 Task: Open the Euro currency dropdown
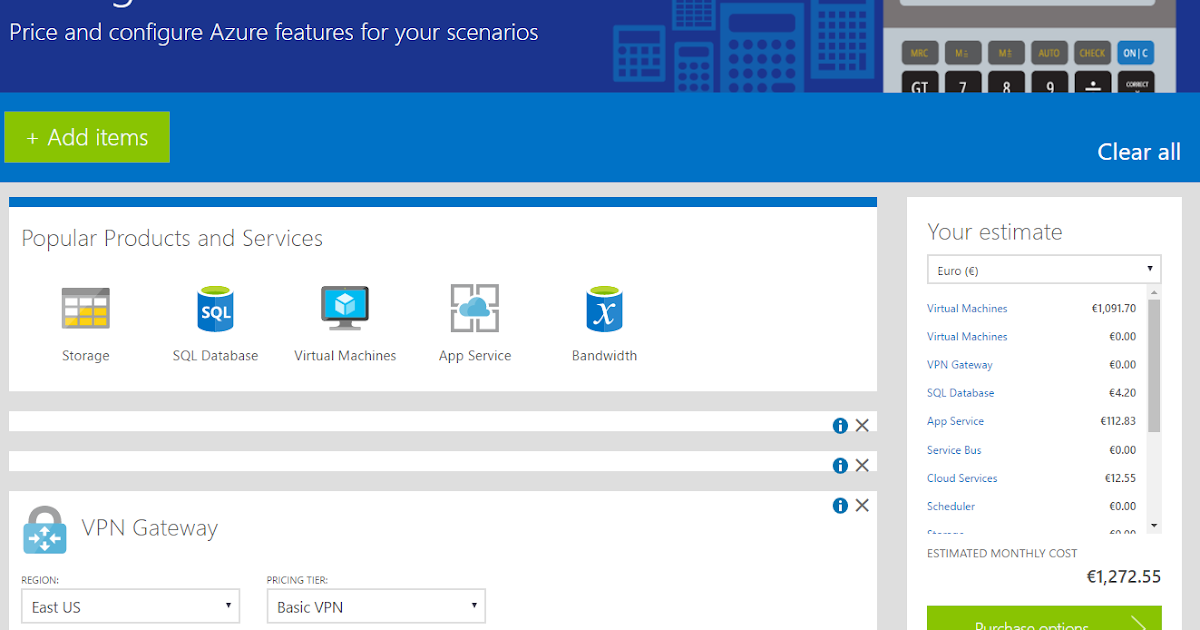click(1044, 270)
